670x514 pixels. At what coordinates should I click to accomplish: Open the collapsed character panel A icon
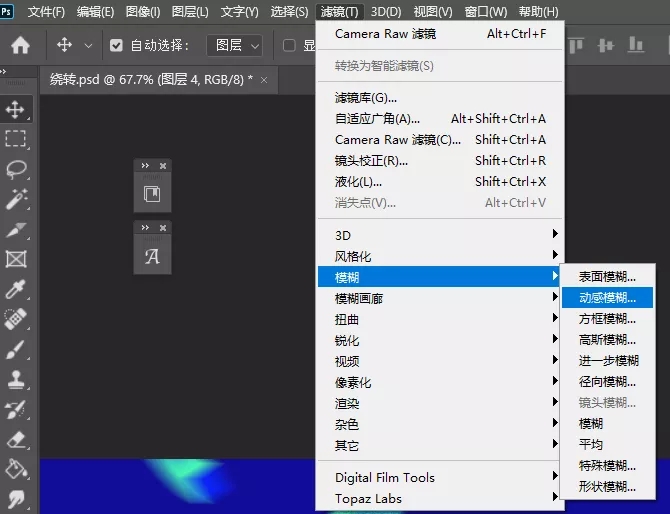pos(152,256)
